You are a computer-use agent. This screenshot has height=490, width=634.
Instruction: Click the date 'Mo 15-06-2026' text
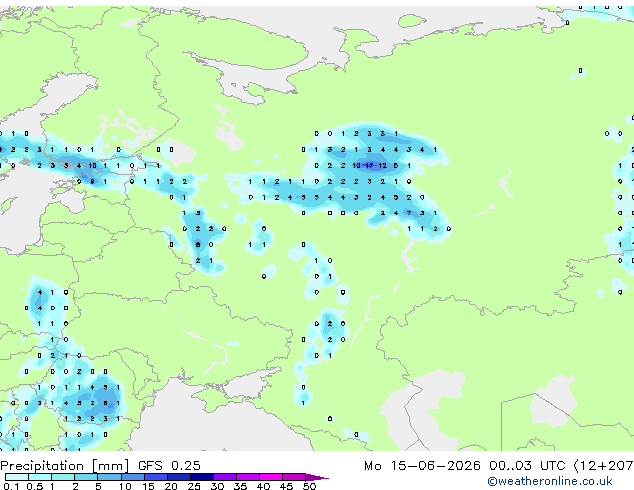click(x=422, y=466)
